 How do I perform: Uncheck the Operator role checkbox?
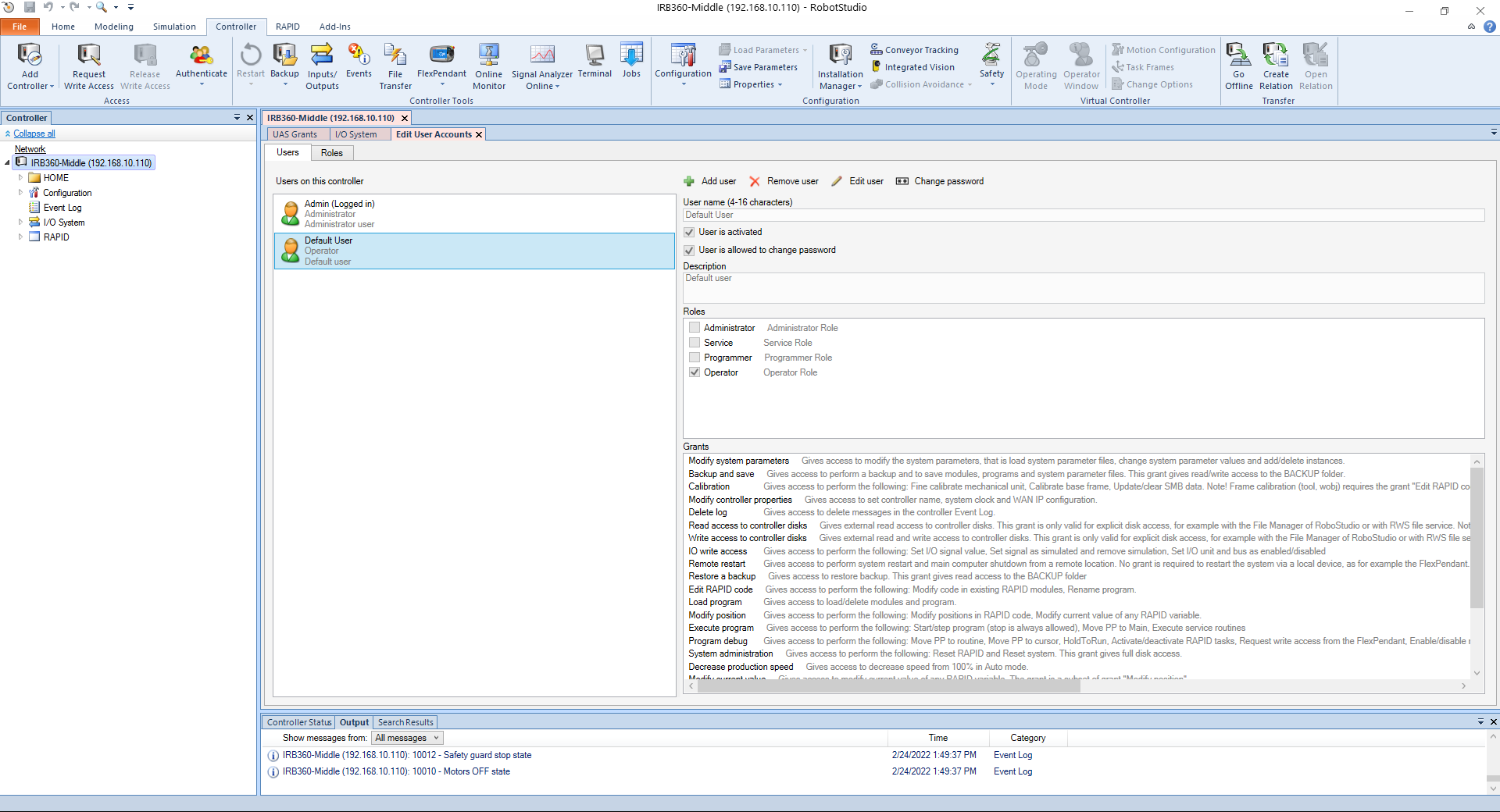point(695,372)
